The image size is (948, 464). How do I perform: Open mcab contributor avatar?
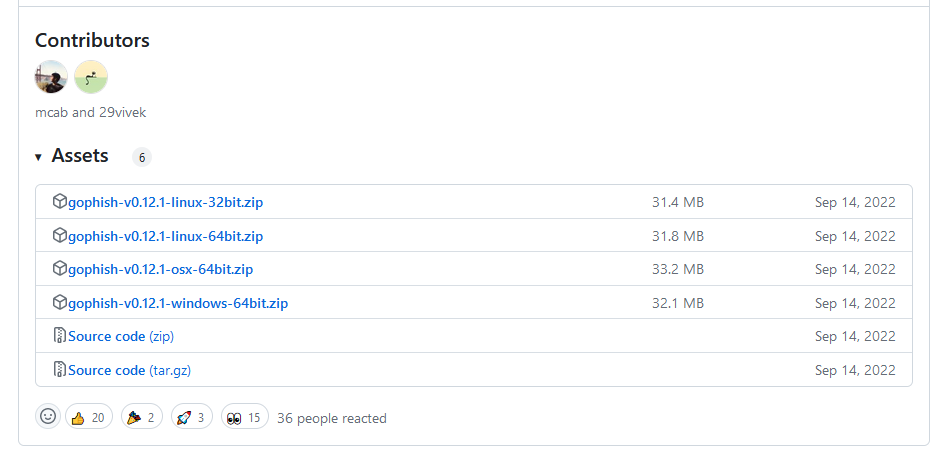coord(51,77)
